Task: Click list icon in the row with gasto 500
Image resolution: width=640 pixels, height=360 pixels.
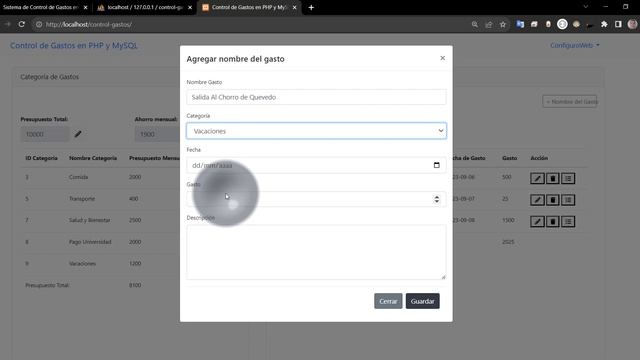Action: 568,178
